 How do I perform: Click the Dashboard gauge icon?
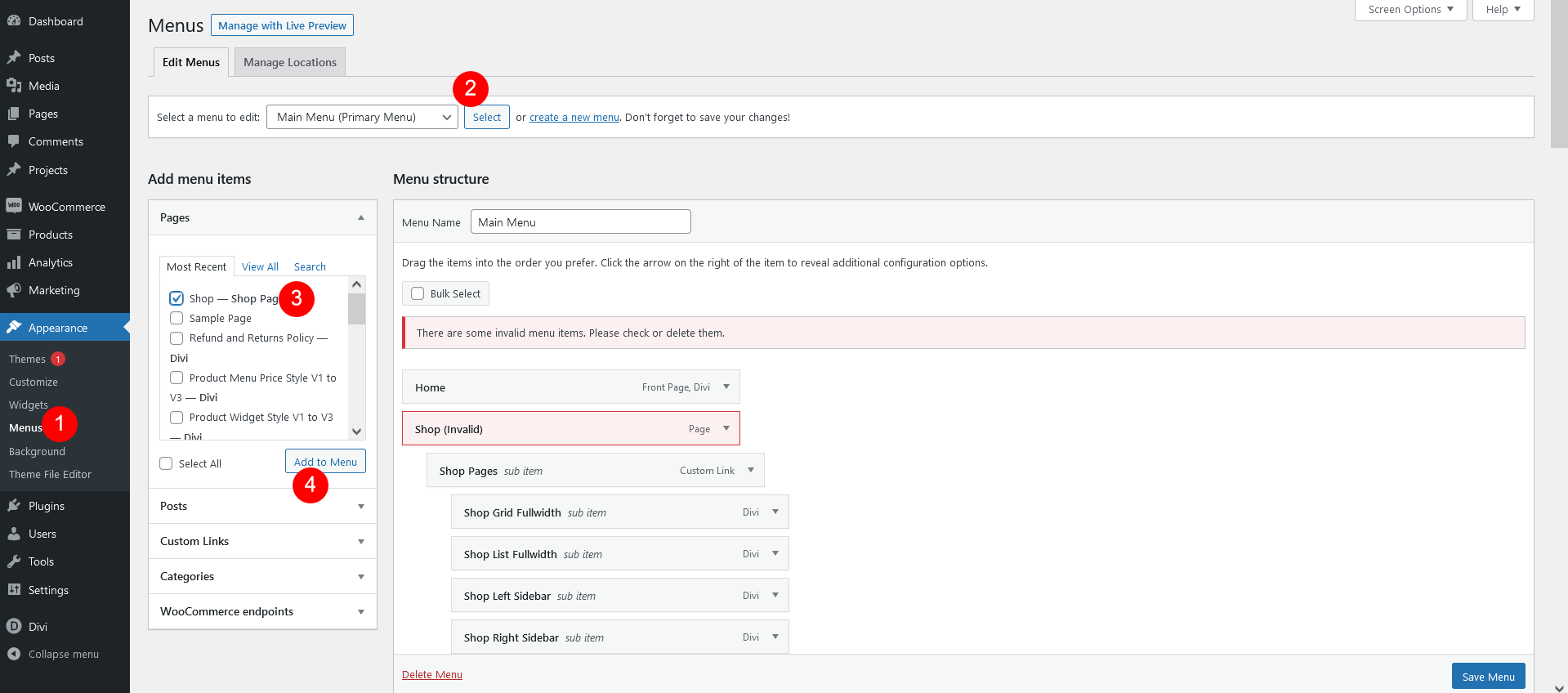[x=14, y=21]
